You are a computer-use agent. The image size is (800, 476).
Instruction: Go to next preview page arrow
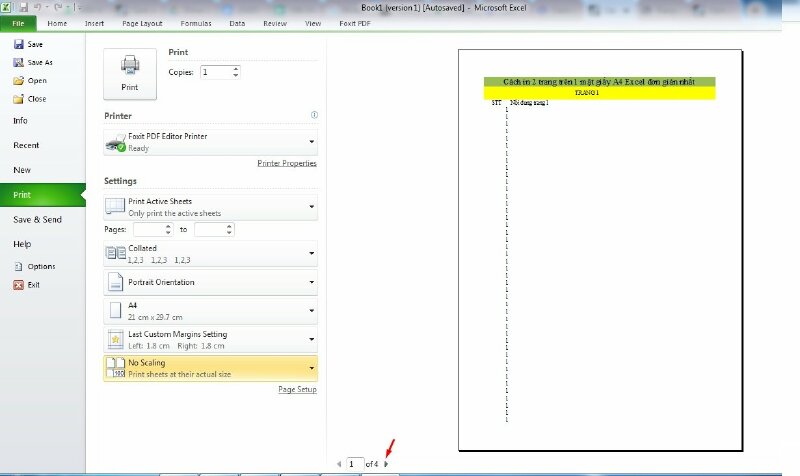tap(386, 464)
